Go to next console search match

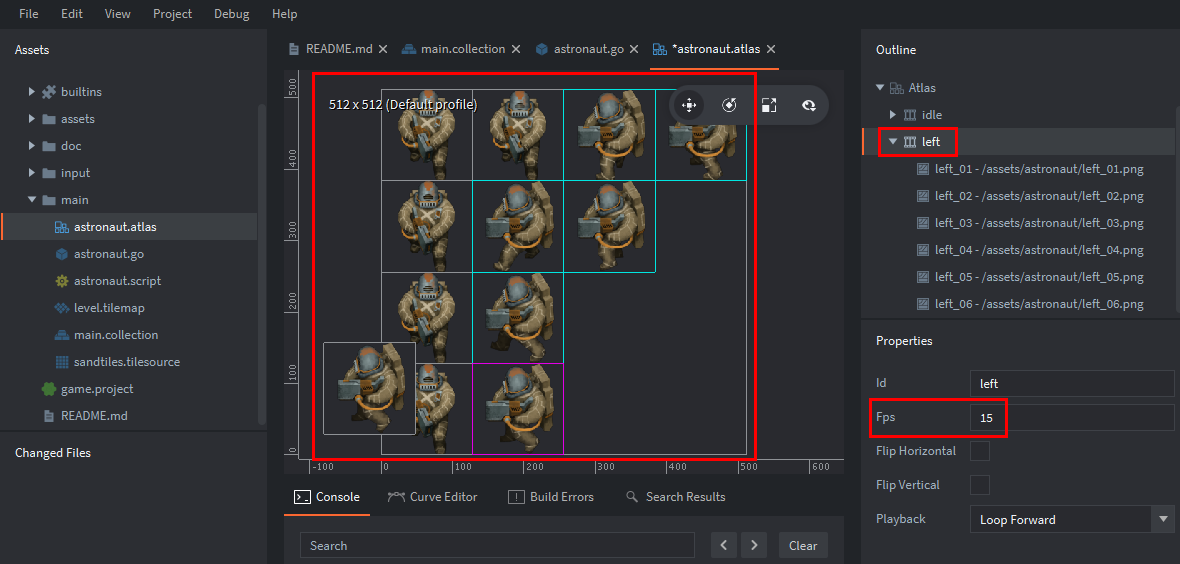(x=753, y=546)
